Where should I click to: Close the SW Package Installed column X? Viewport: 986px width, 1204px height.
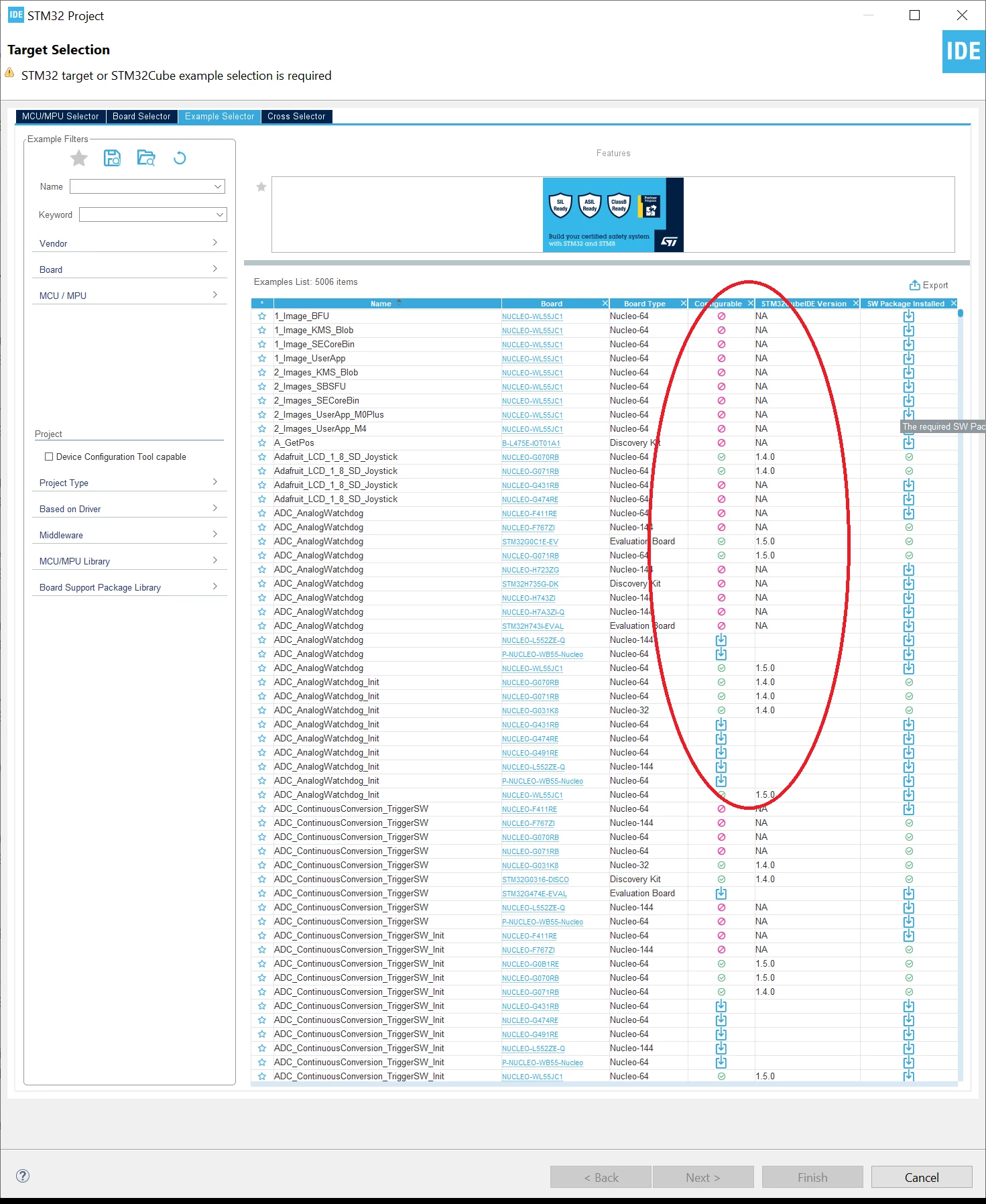(x=953, y=304)
